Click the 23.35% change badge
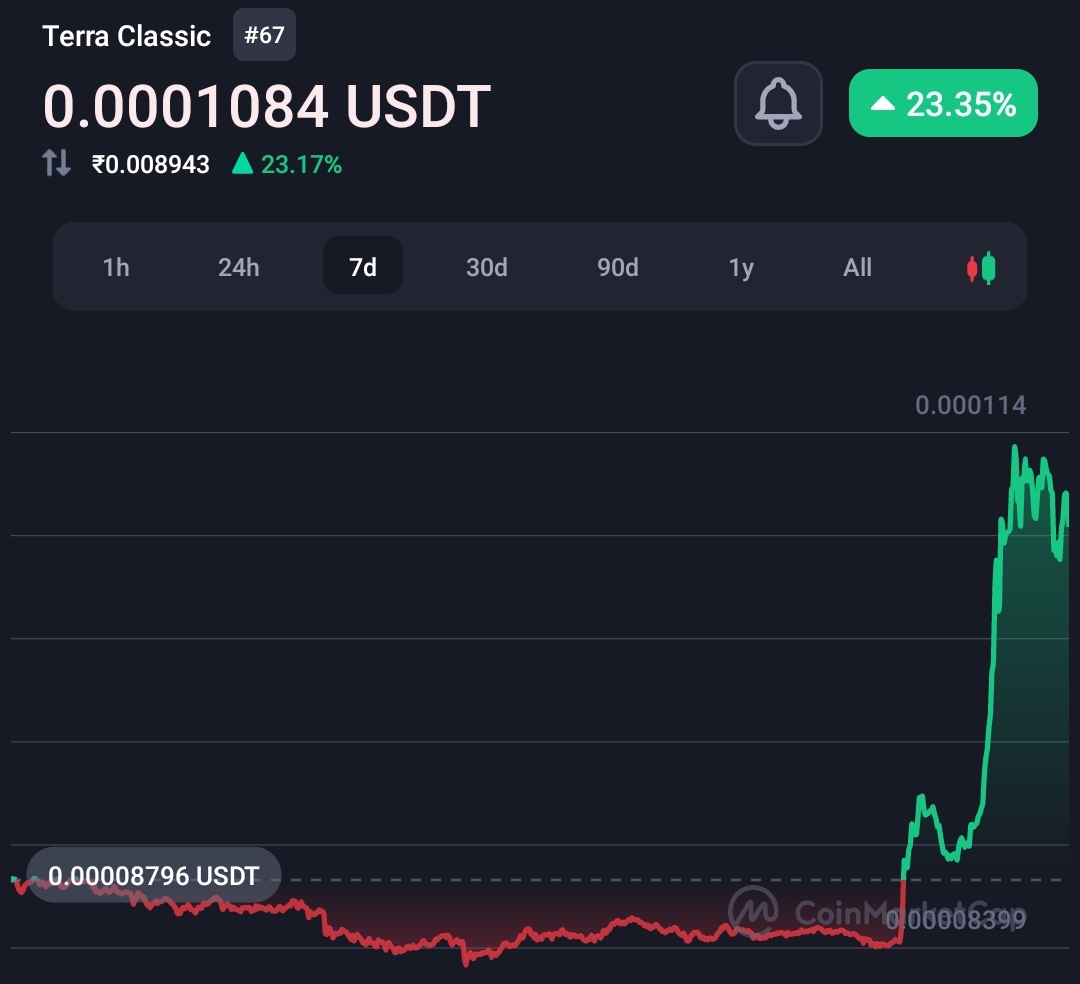The width and height of the screenshot is (1080, 984). 943,103
